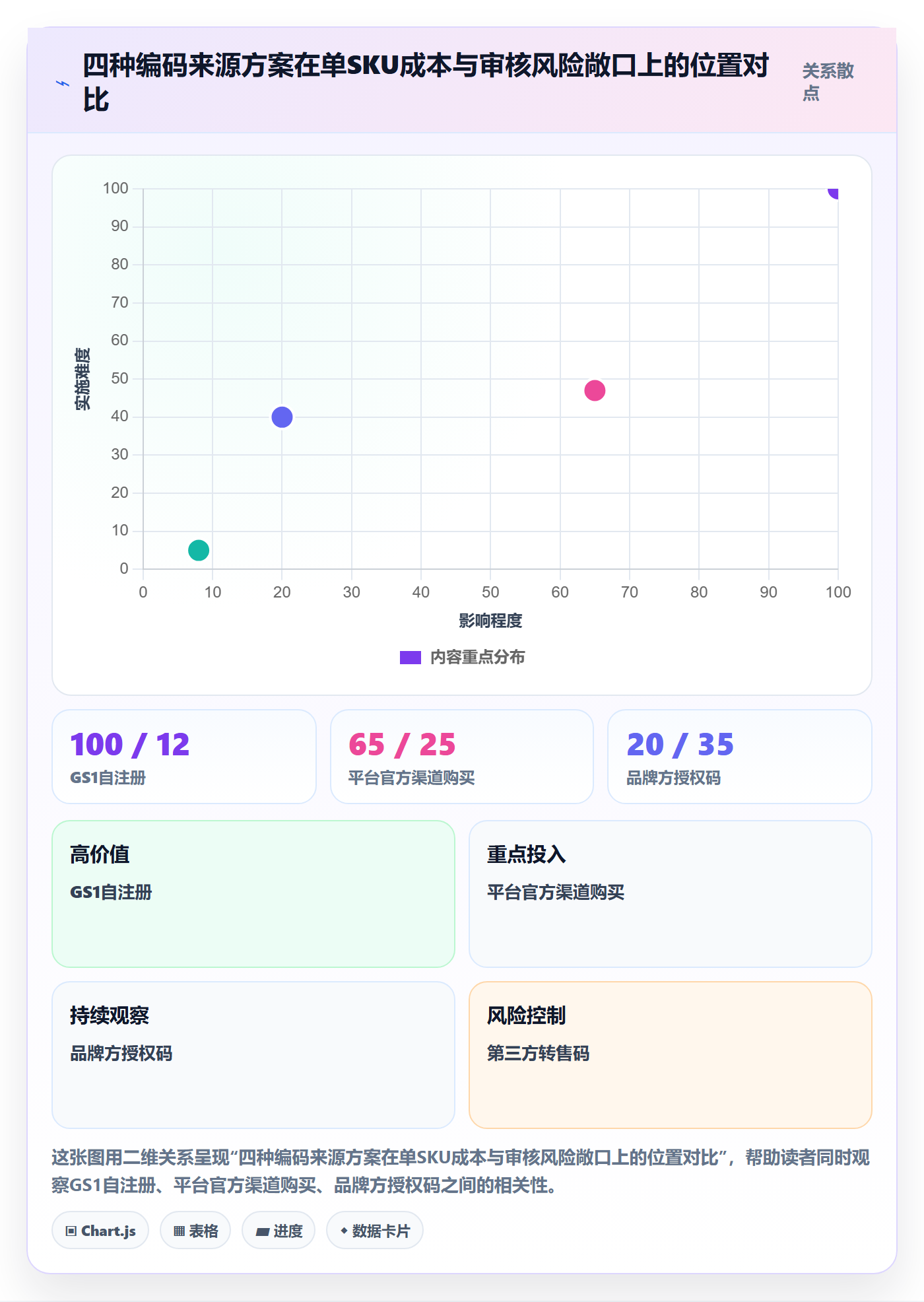Click the 20 / 35 stat value
Image resolution: width=924 pixels, height=1302 pixels.
click(680, 745)
